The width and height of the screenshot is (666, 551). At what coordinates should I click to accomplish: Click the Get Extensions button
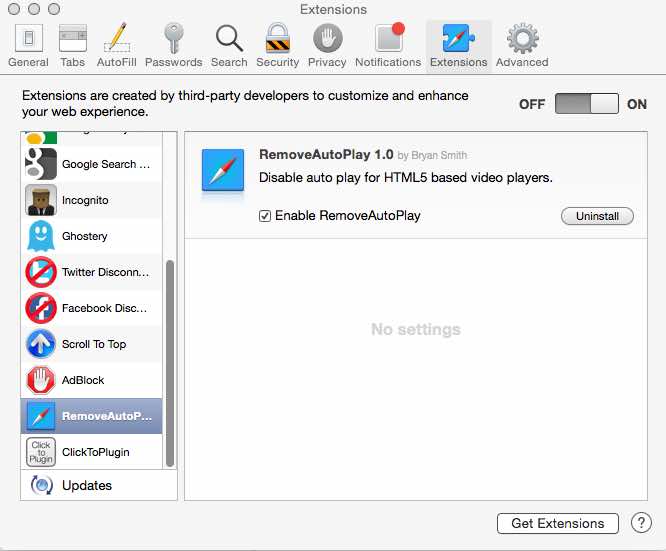click(x=558, y=523)
